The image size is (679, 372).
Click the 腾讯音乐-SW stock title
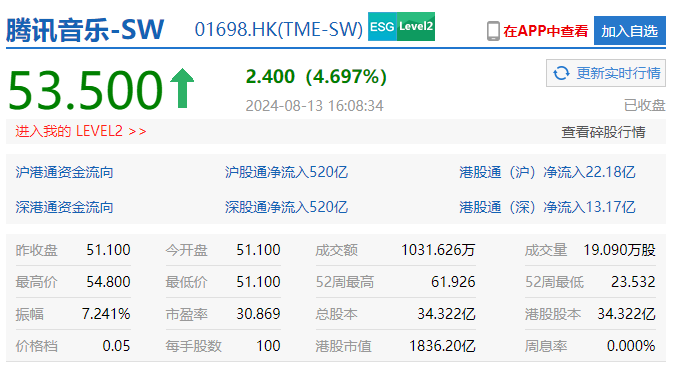(85, 29)
